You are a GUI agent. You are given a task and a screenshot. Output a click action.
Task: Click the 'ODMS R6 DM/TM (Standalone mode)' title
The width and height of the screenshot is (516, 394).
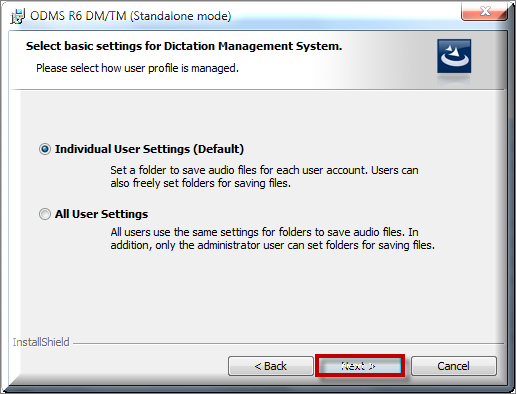click(130, 16)
